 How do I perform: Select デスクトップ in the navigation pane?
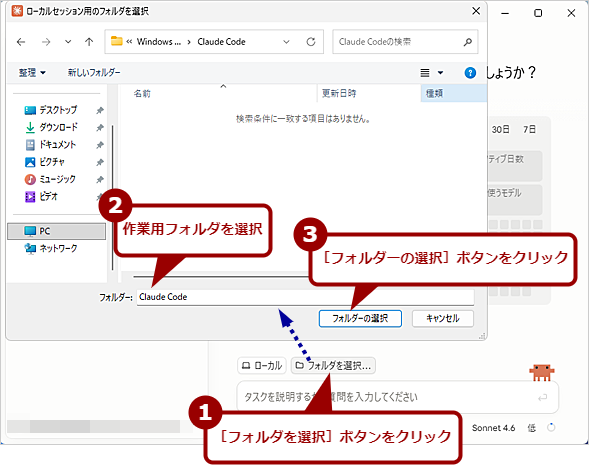[x=58, y=110]
